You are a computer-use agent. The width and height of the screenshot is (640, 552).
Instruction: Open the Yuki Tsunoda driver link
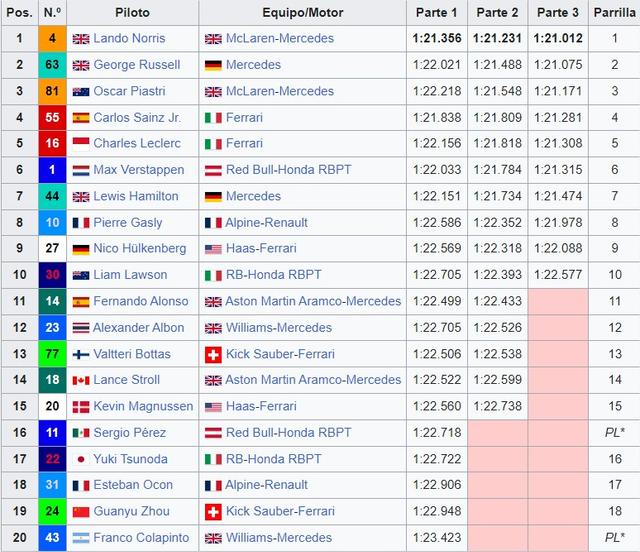pyautogui.click(x=131, y=459)
